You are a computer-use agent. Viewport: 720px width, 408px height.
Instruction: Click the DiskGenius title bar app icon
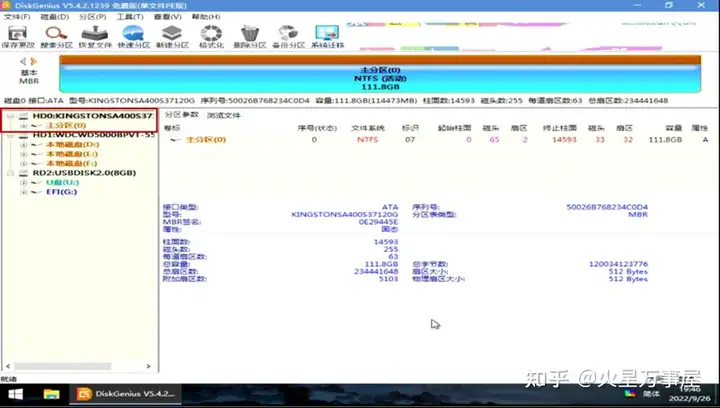[6, 5]
